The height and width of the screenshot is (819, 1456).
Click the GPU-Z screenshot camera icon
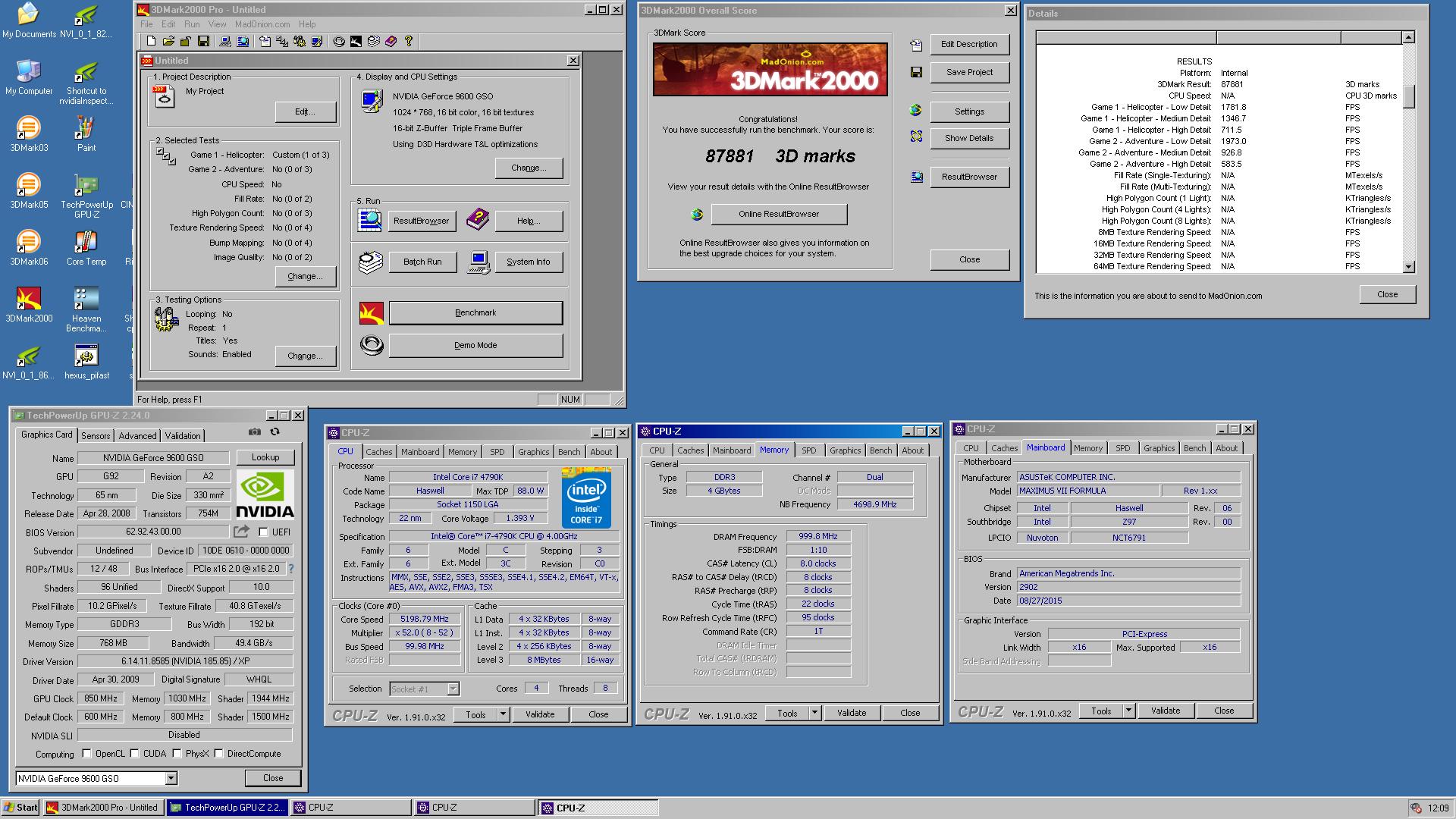pos(255,431)
